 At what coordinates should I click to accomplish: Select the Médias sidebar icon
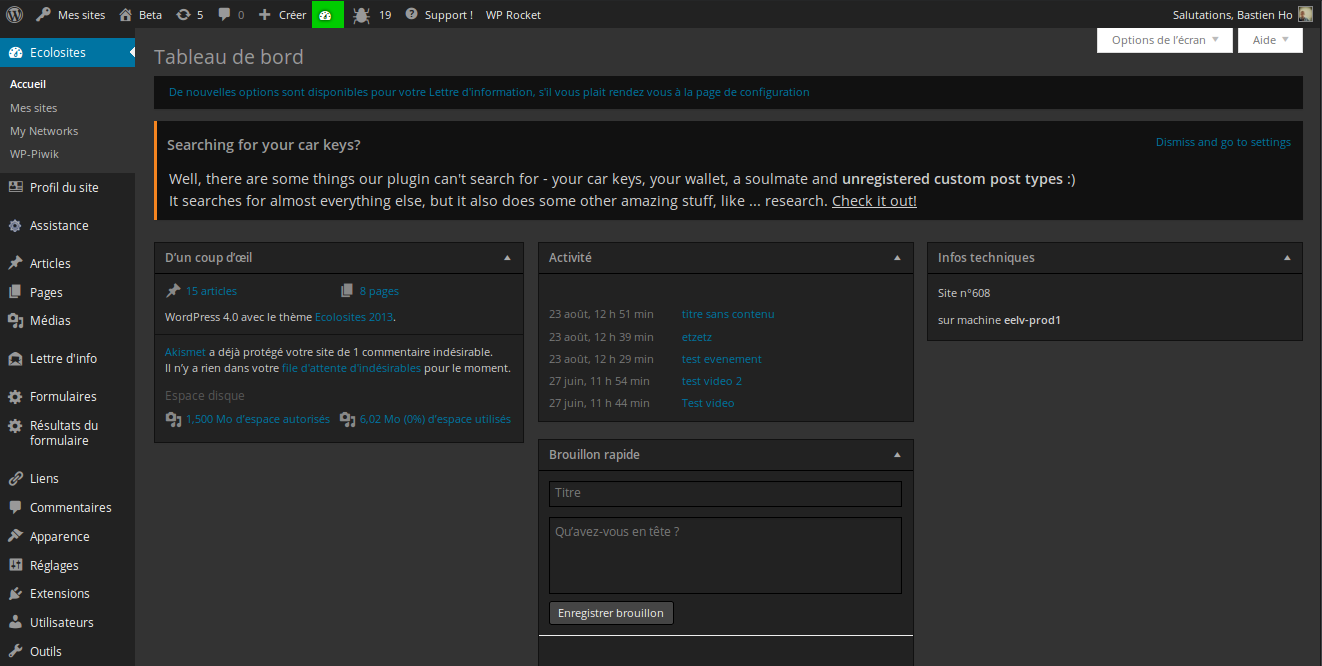(15, 320)
